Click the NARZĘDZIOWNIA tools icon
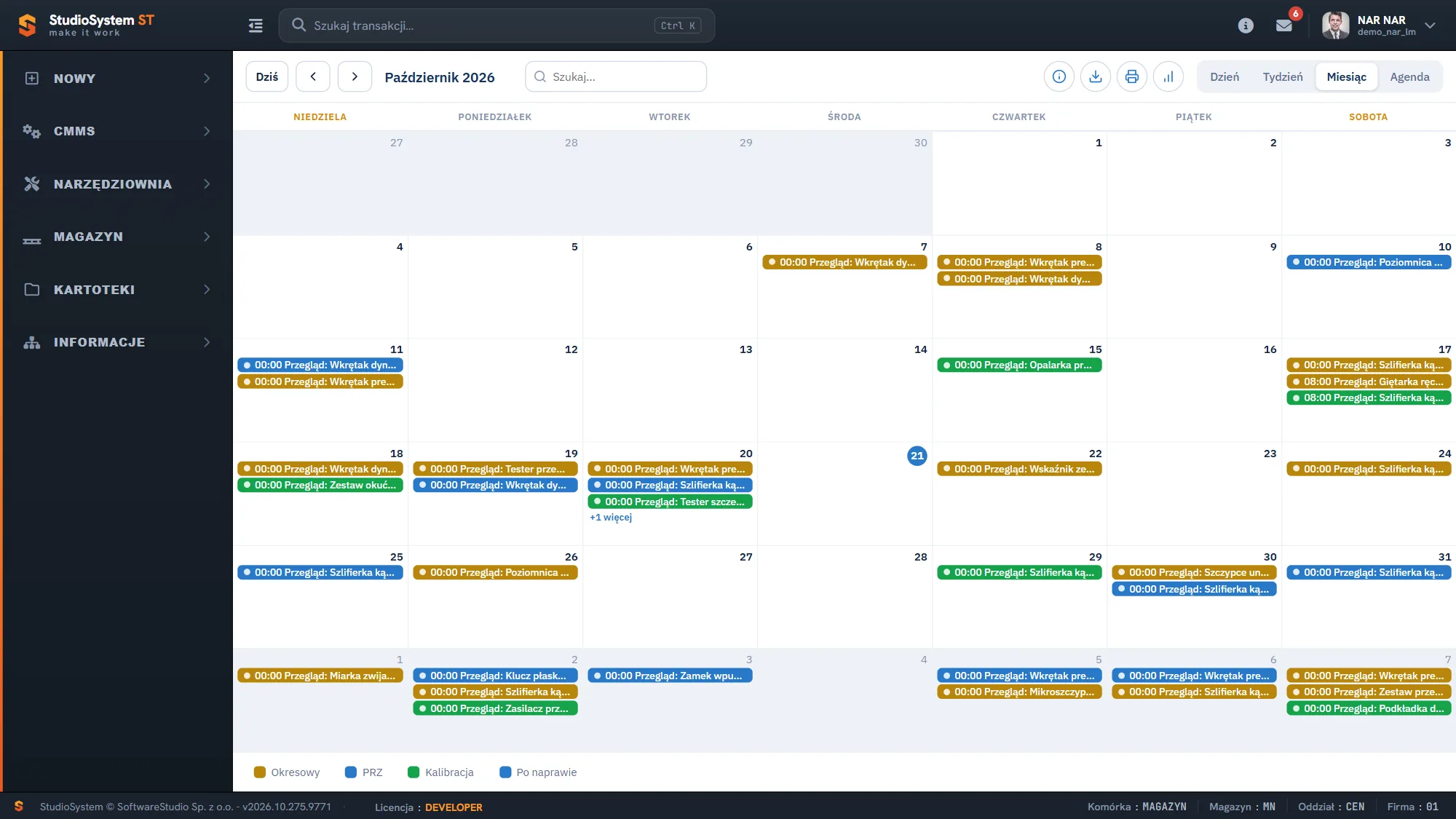This screenshot has height=819, width=1456. click(31, 184)
